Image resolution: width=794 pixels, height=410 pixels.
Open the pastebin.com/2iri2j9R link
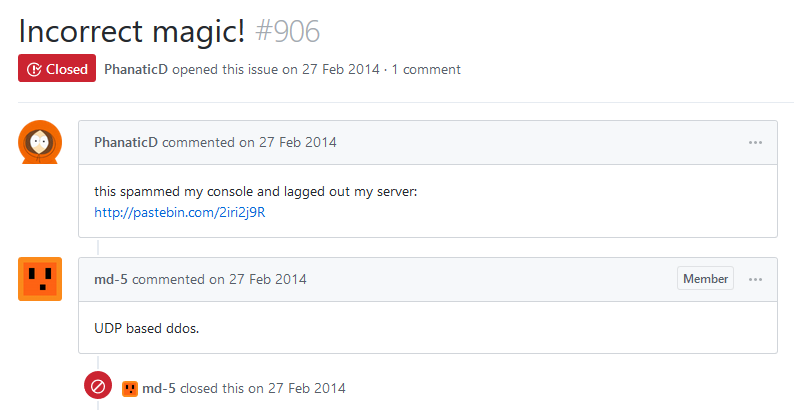point(179,212)
